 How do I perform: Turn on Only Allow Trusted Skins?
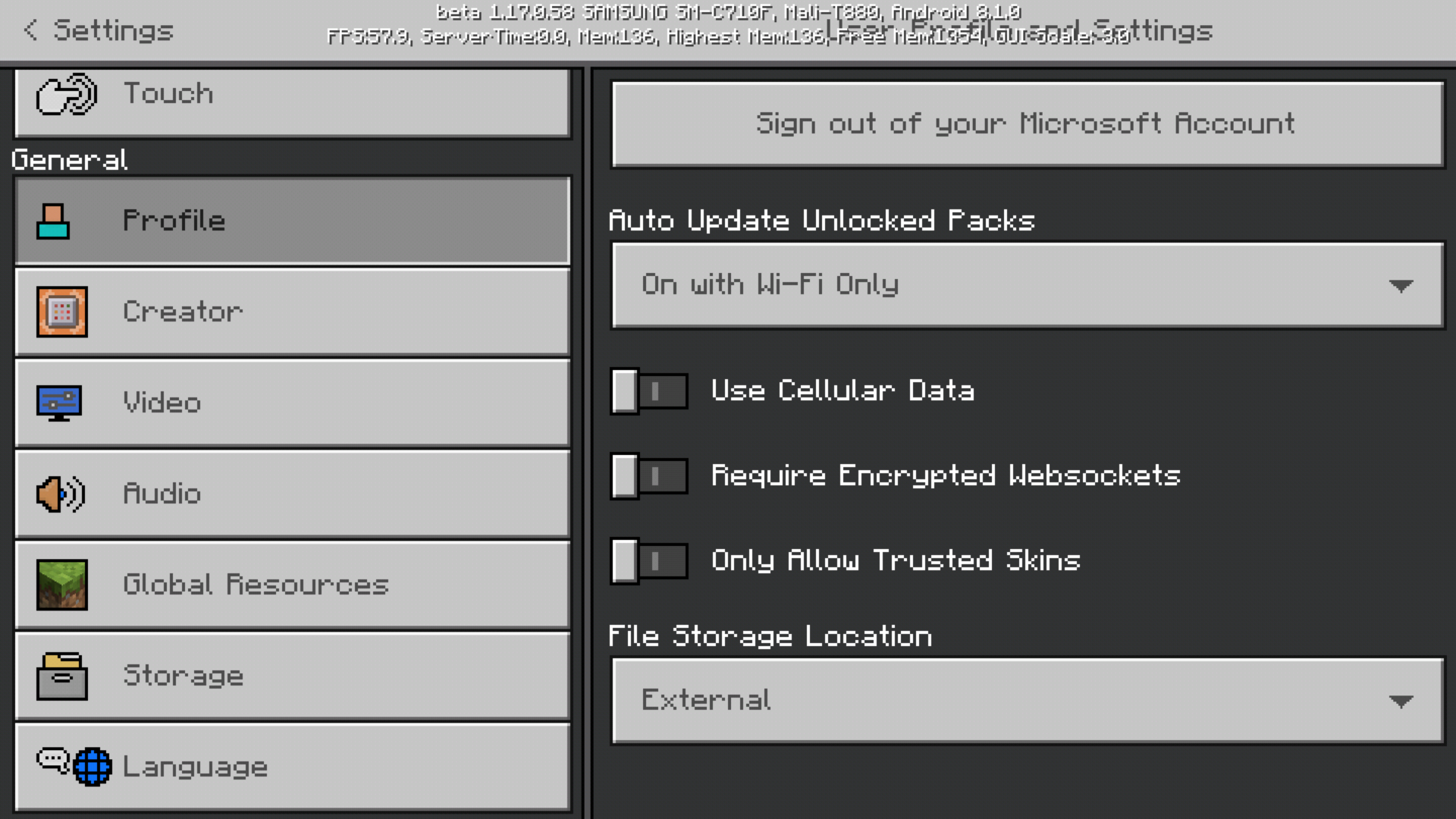pyautogui.click(x=649, y=561)
